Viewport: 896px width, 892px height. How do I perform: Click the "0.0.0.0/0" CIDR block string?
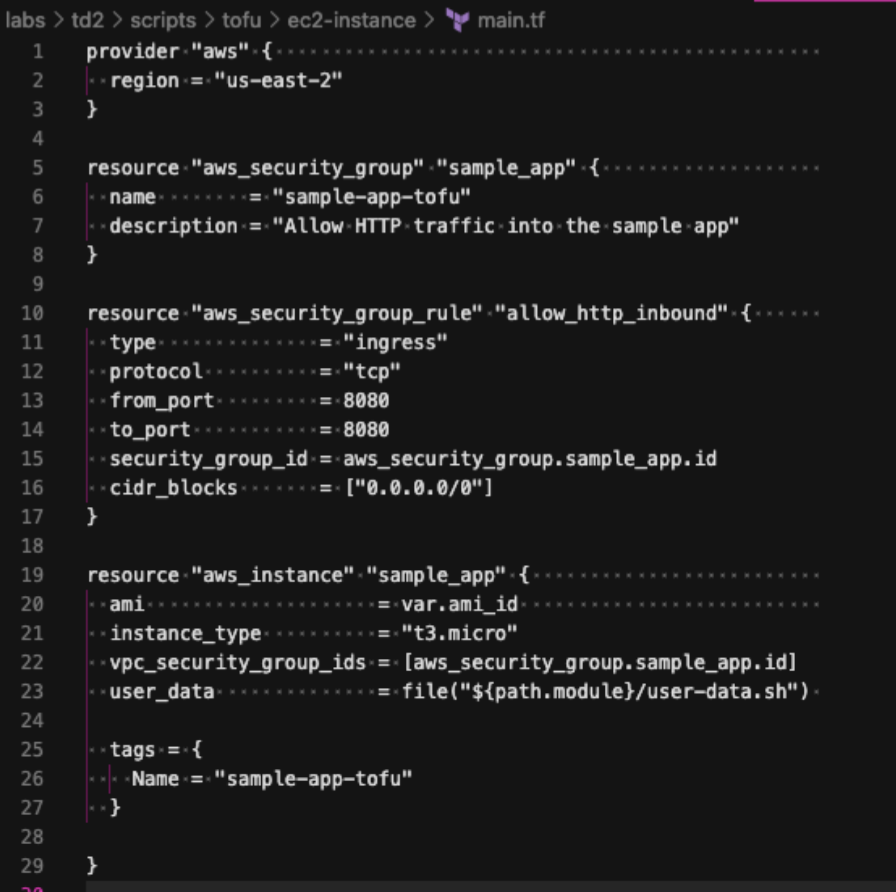click(x=418, y=488)
